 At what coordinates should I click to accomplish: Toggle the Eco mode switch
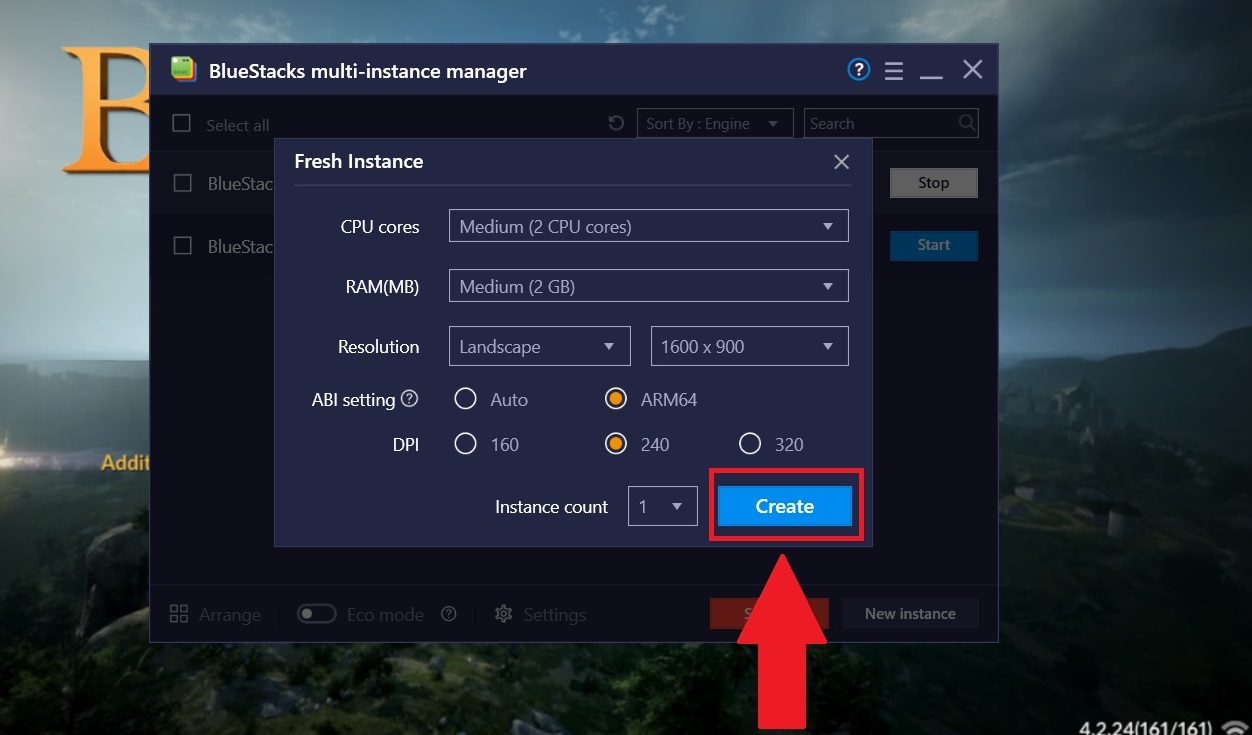tap(316, 614)
